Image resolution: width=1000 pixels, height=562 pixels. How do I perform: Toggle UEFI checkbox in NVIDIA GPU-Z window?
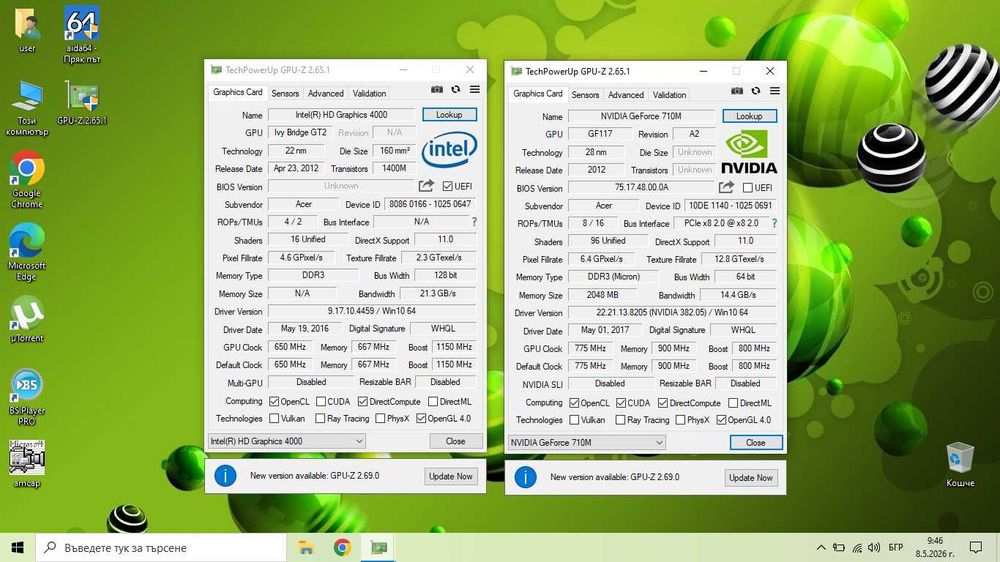click(748, 188)
